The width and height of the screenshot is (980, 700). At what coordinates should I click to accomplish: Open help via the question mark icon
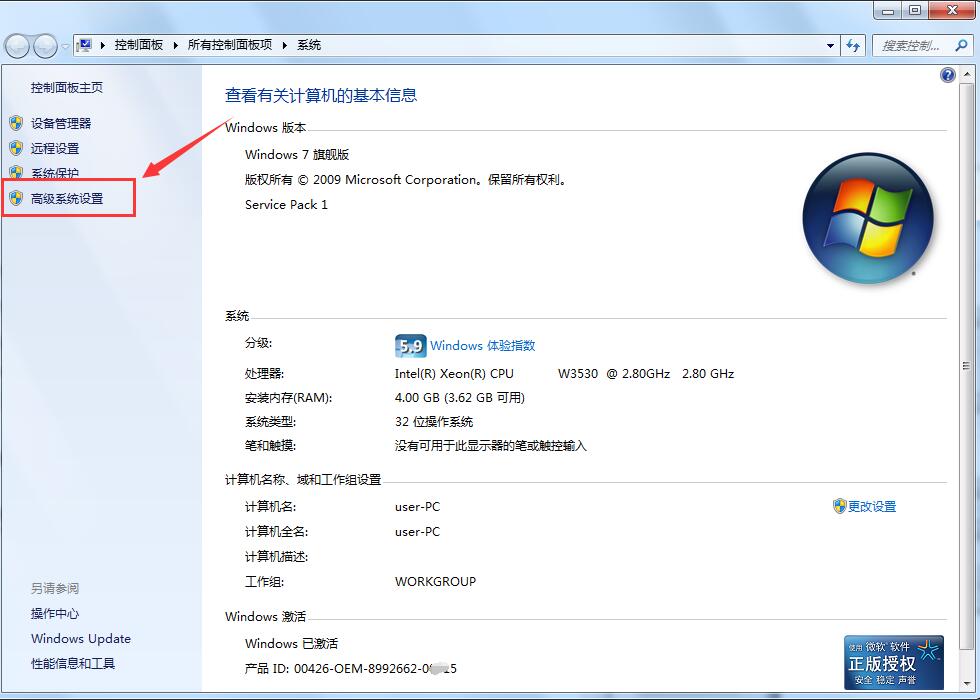(x=947, y=75)
